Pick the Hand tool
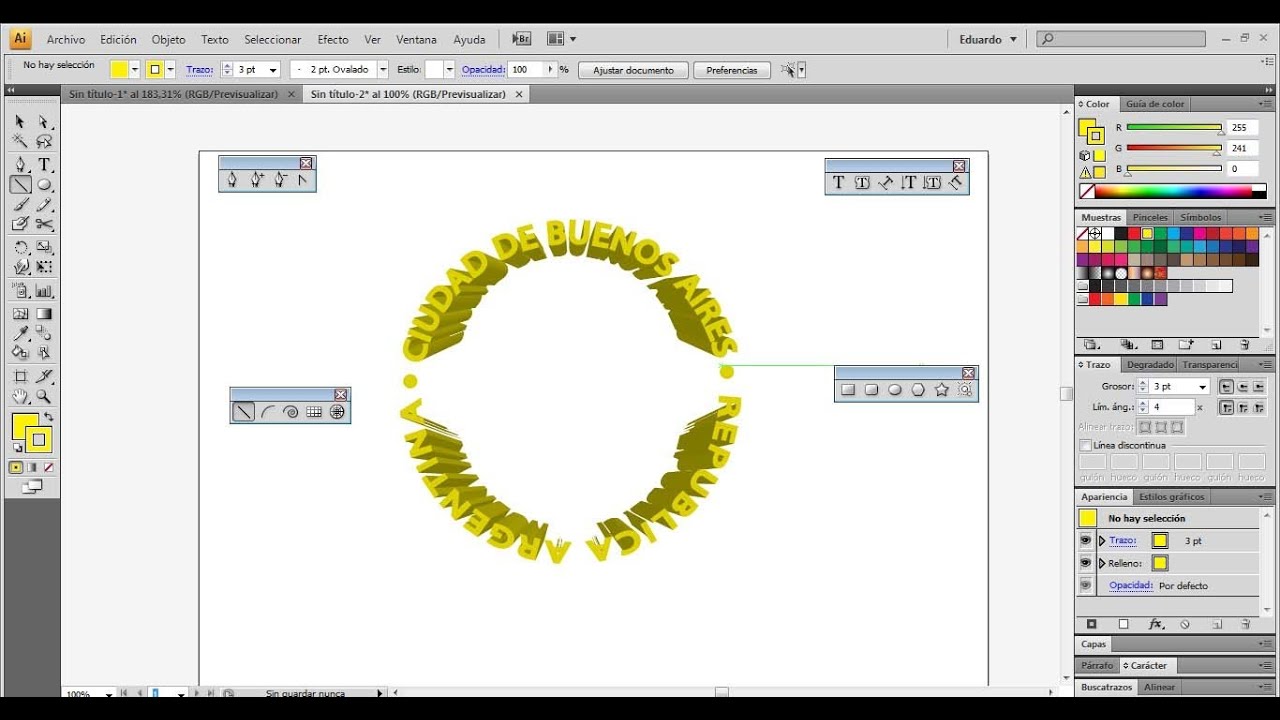1280x720 pixels. 20,397
